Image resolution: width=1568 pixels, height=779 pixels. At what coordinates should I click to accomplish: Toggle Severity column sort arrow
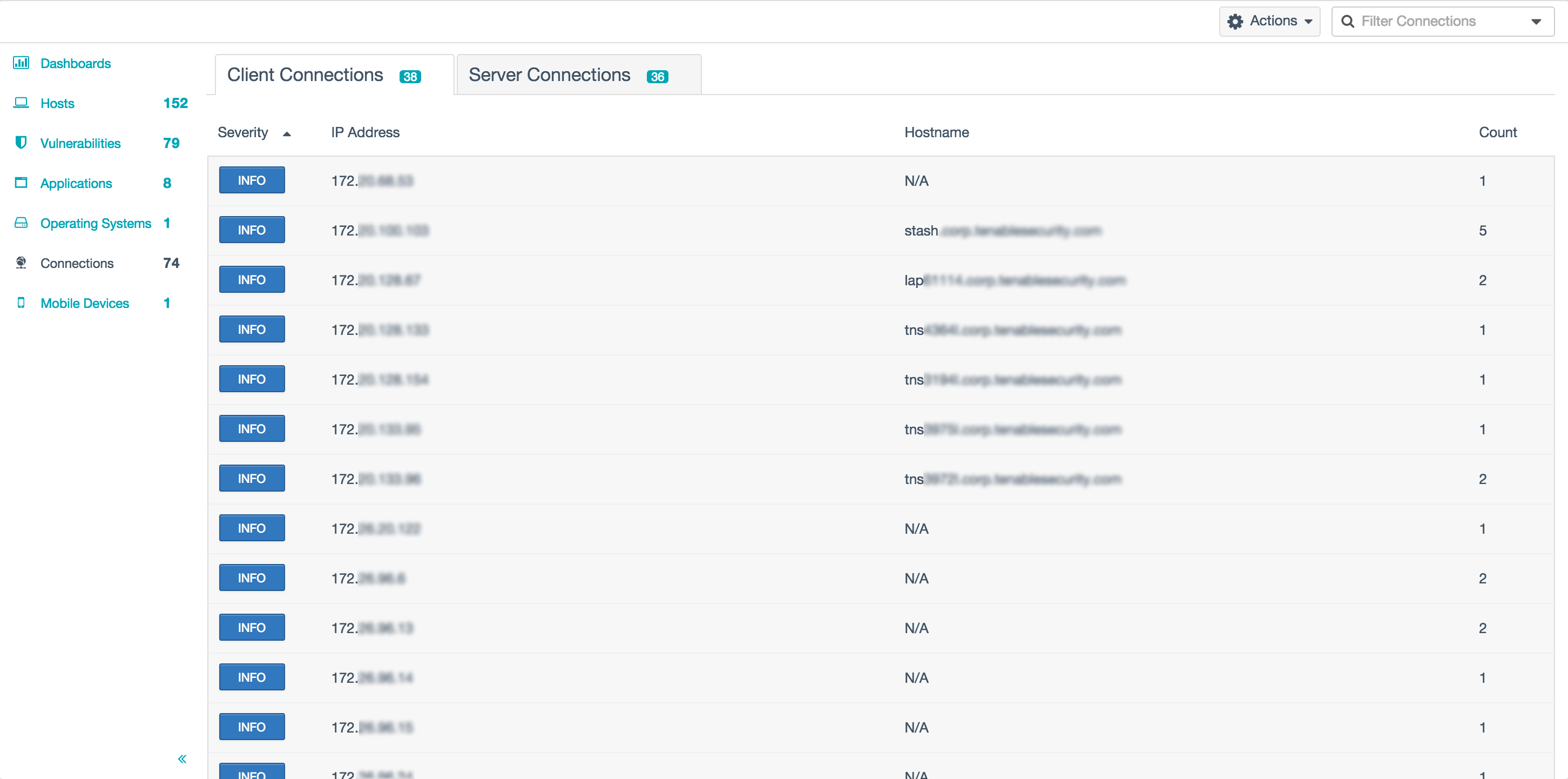tap(287, 133)
